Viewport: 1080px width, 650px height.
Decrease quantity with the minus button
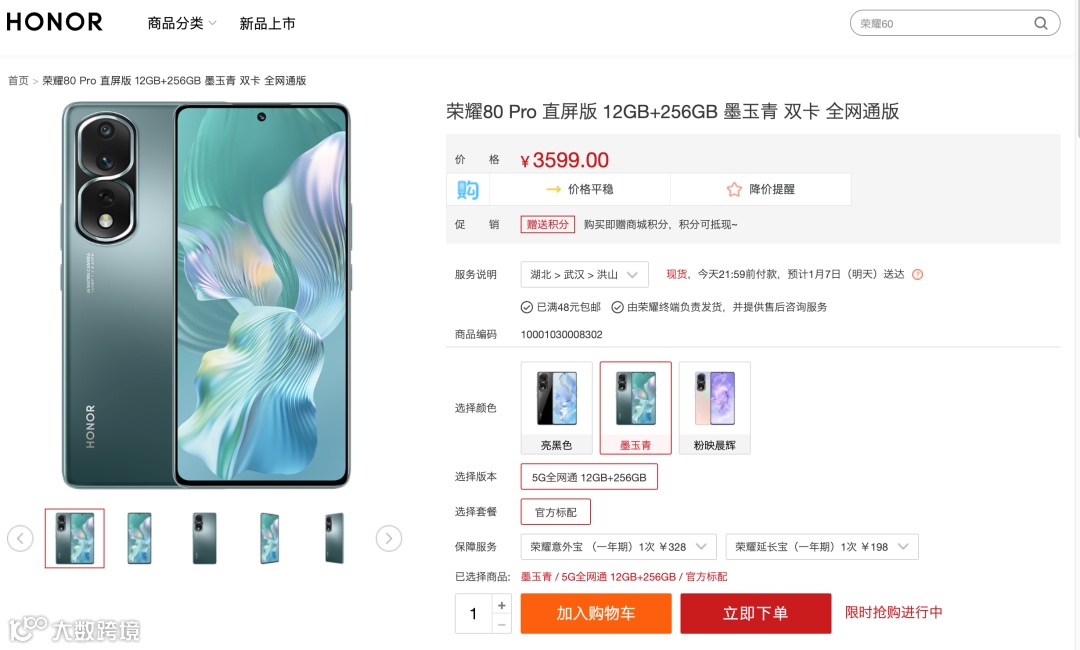point(501,625)
